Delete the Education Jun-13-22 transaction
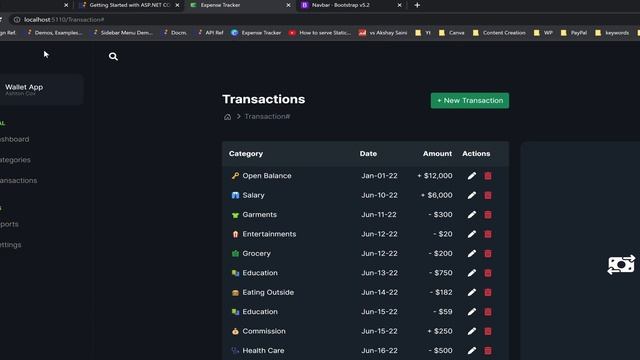Screen dimensions: 640x360 (x=488, y=273)
